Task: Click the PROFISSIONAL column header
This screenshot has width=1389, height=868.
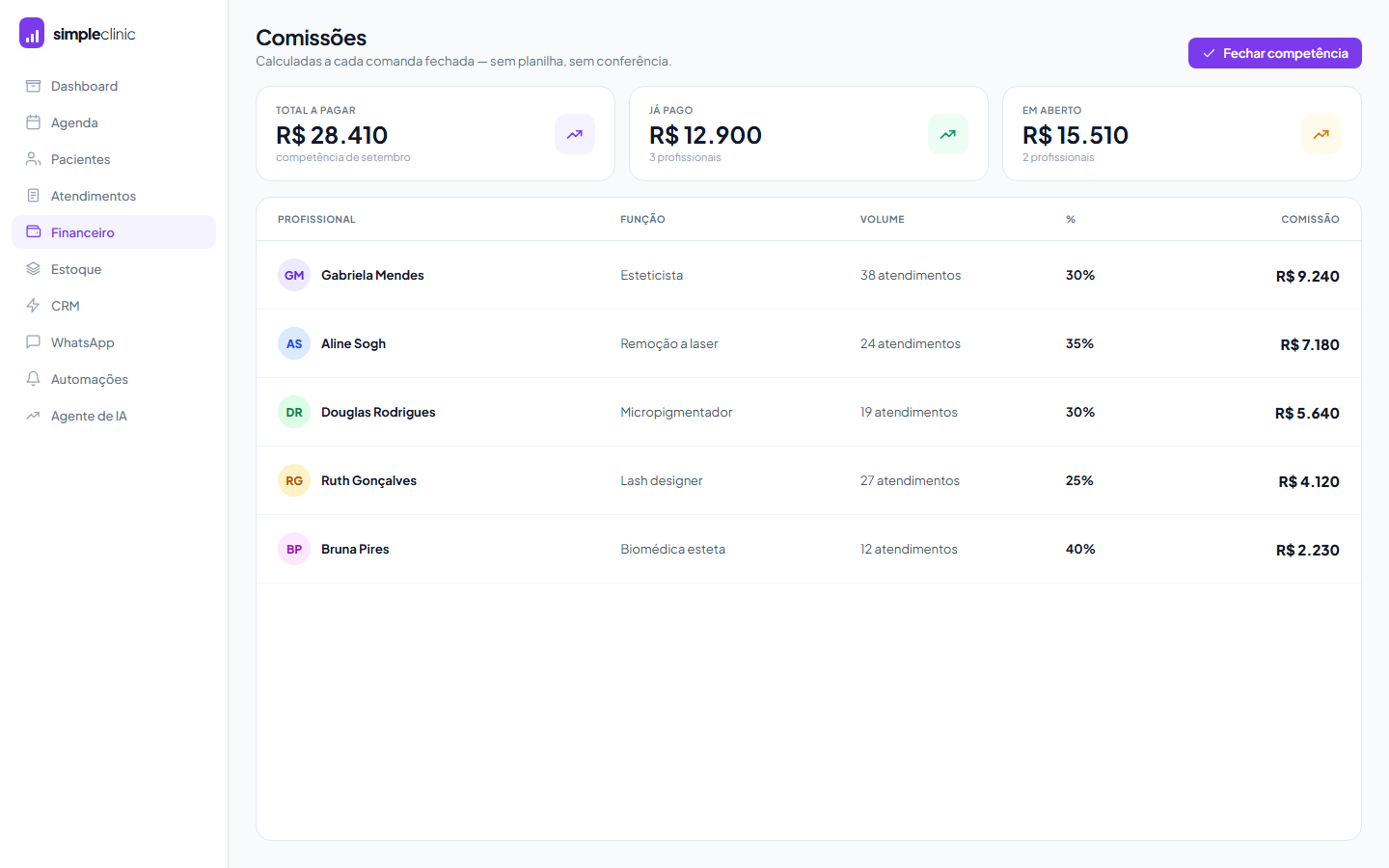Action: coord(316,219)
